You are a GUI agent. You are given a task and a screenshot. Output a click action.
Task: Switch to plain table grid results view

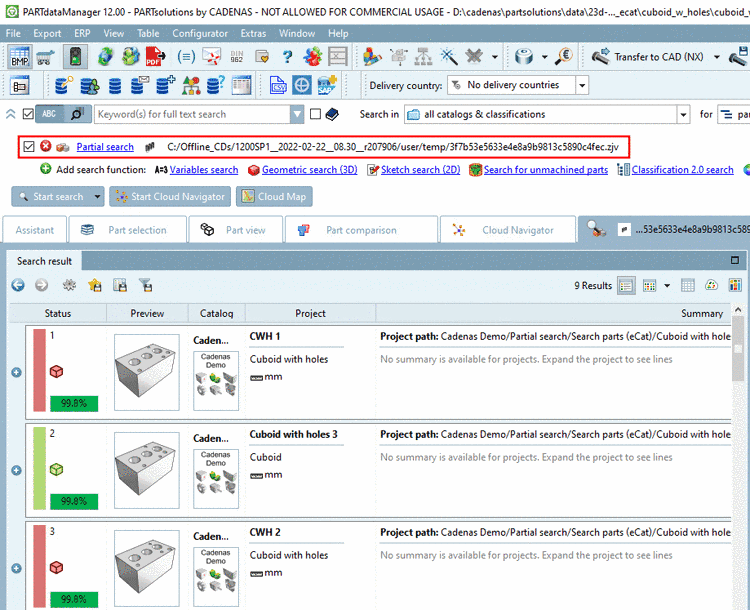(687, 286)
